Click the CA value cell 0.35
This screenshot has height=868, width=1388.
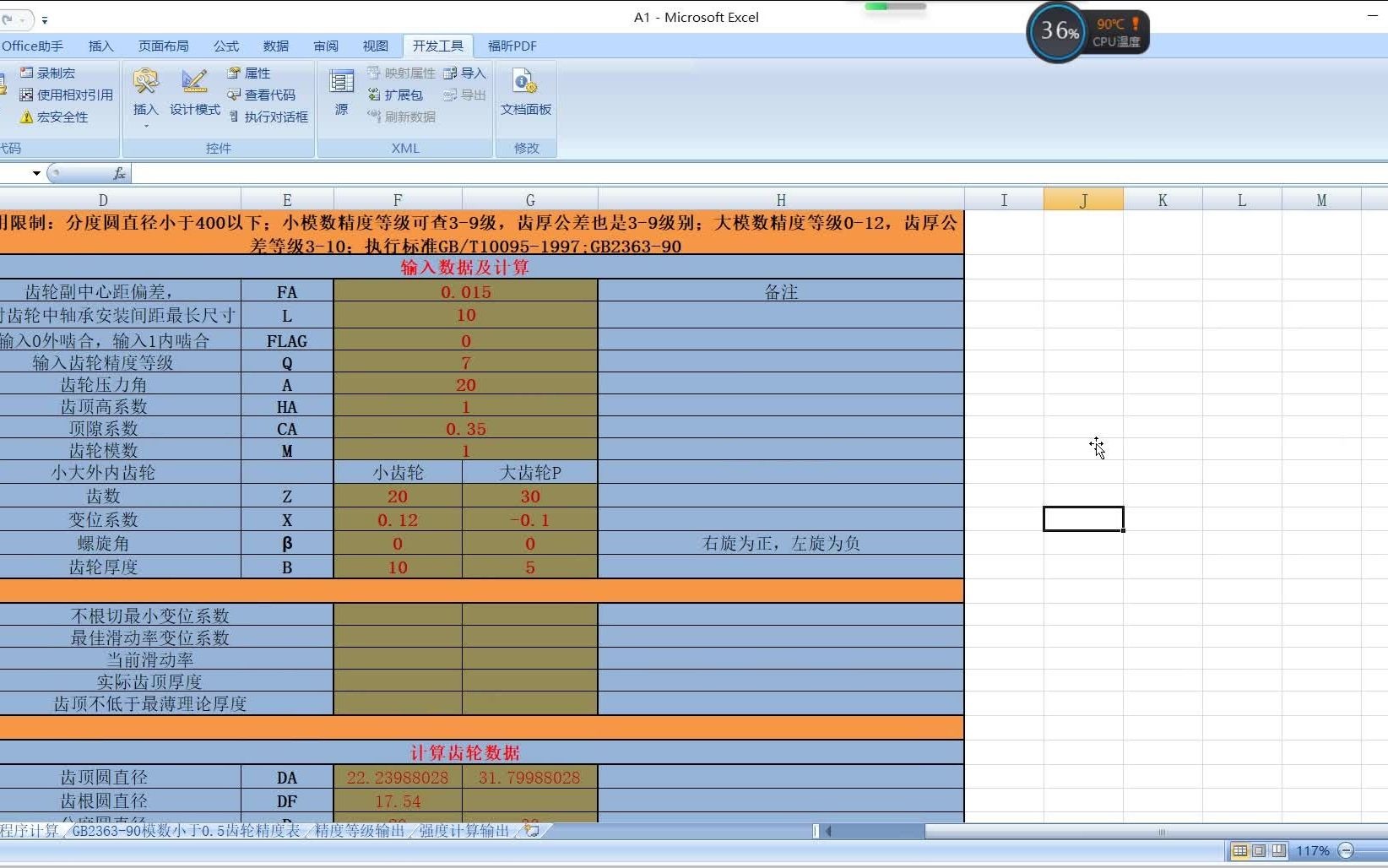466,429
